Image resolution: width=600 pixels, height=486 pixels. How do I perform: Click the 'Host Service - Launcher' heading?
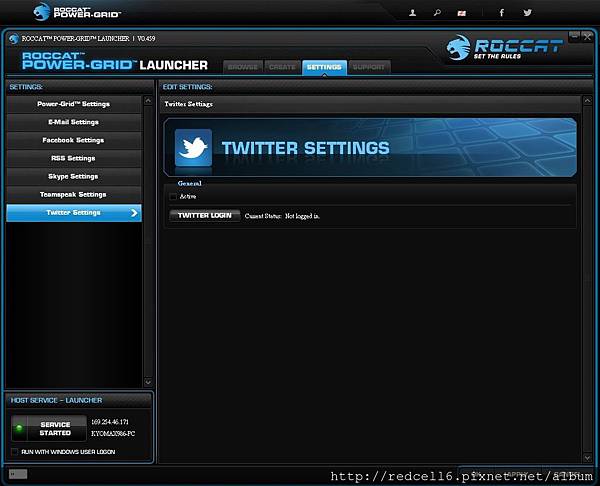click(57, 400)
